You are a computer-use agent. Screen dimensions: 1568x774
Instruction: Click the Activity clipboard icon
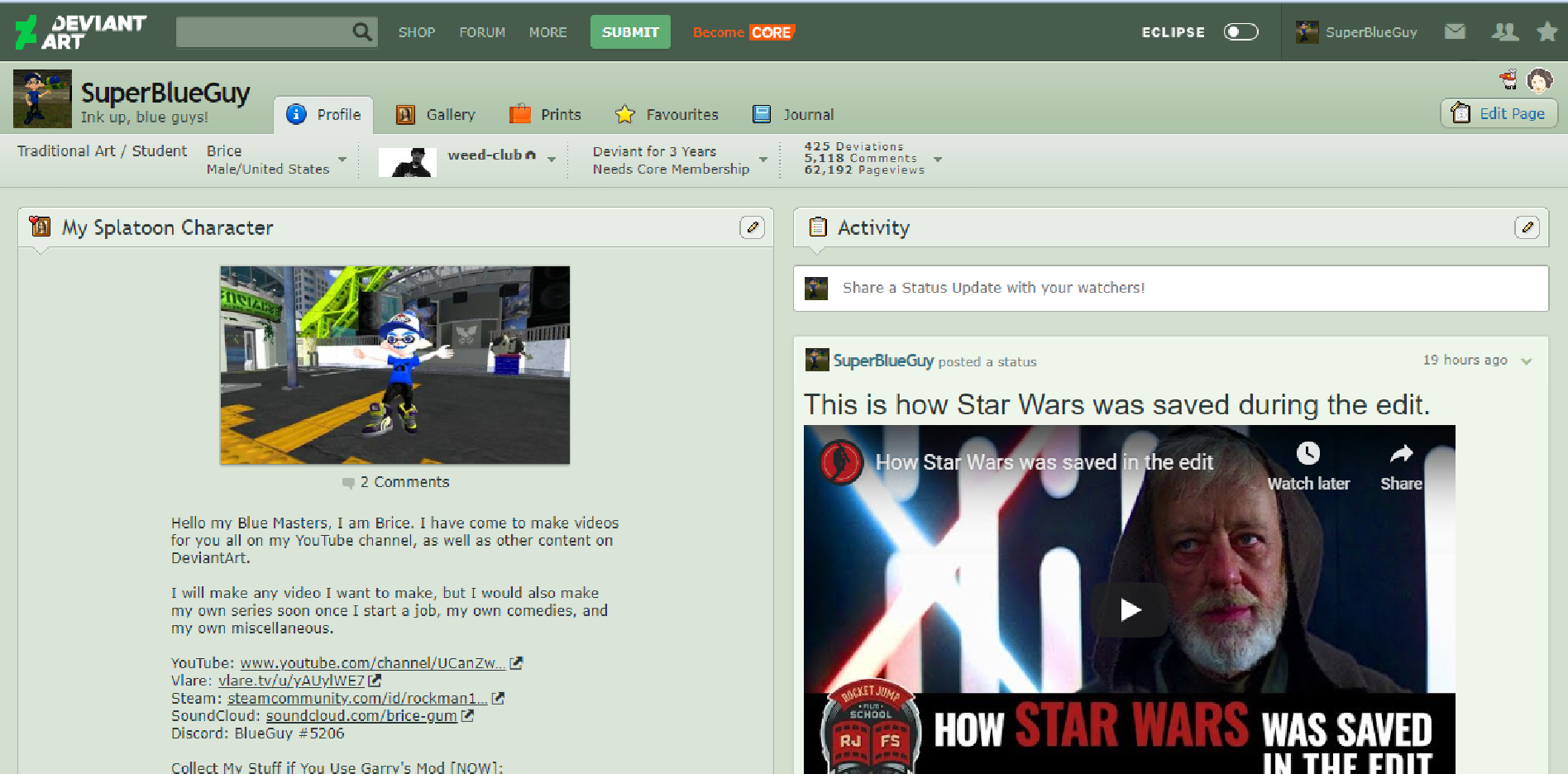pos(818,227)
